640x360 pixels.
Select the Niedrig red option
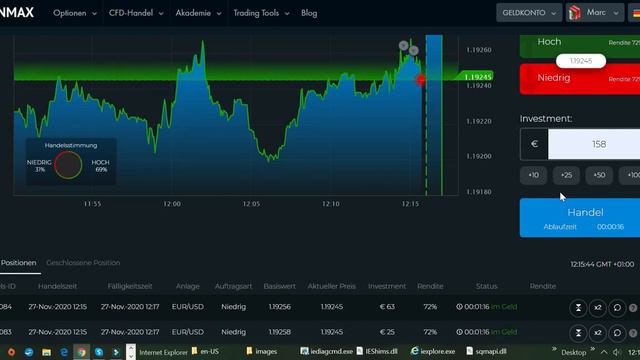[x=580, y=79]
